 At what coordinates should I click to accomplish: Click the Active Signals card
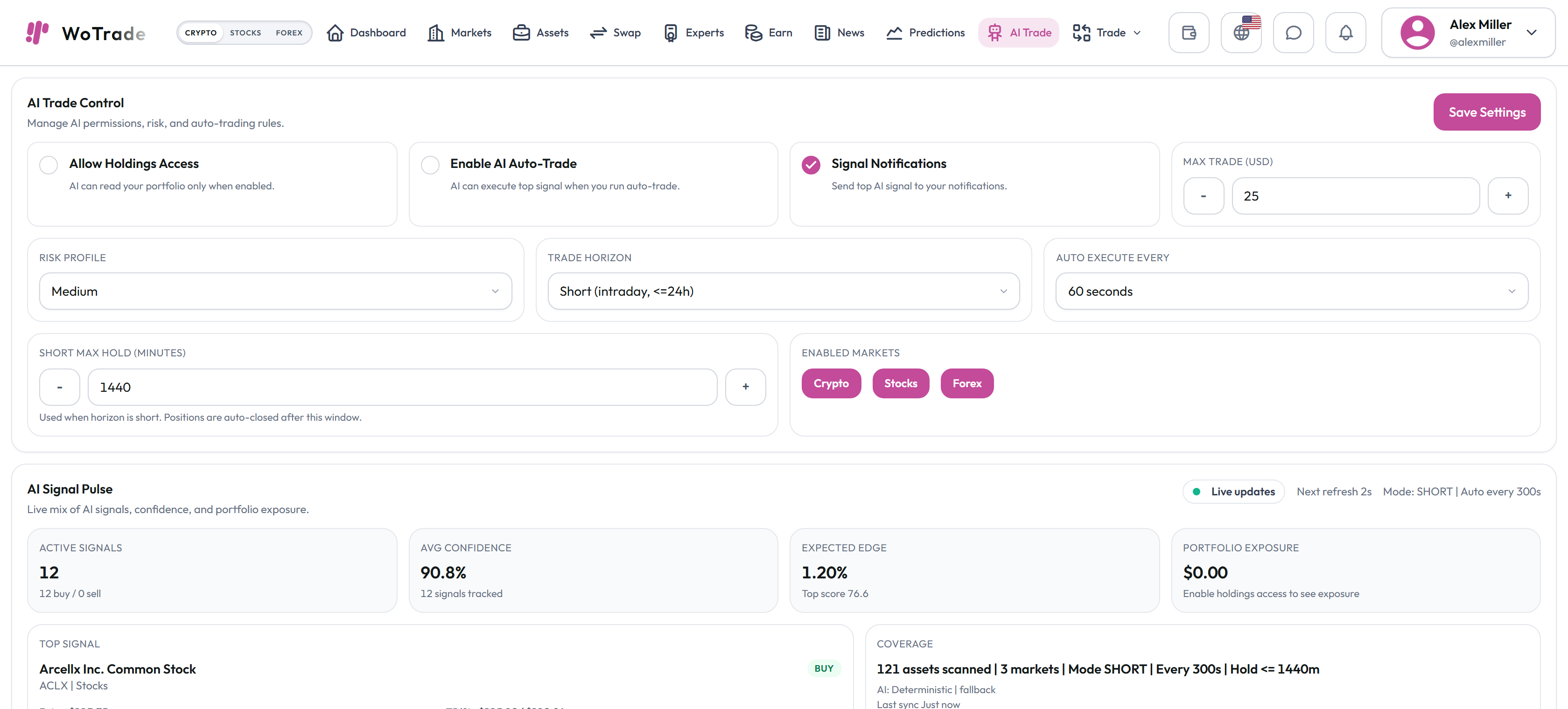[212, 570]
